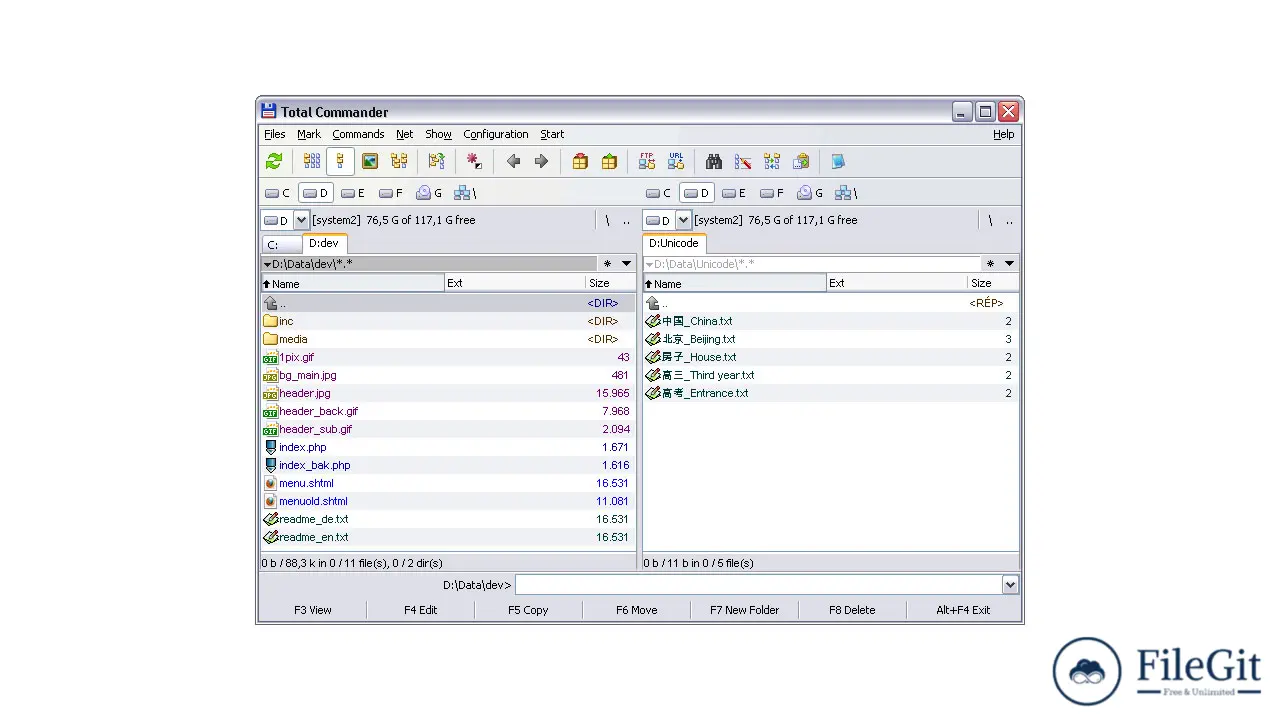Screen dimensions: 1280x720
Task: Open the URL new FTP connection icon
Action: (676, 161)
